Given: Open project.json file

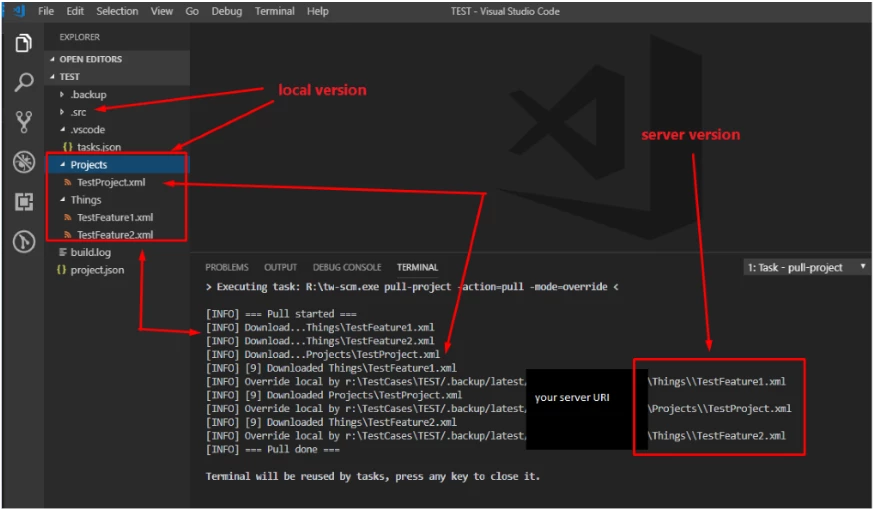Looking at the screenshot, I should pyautogui.click(x=97, y=270).
